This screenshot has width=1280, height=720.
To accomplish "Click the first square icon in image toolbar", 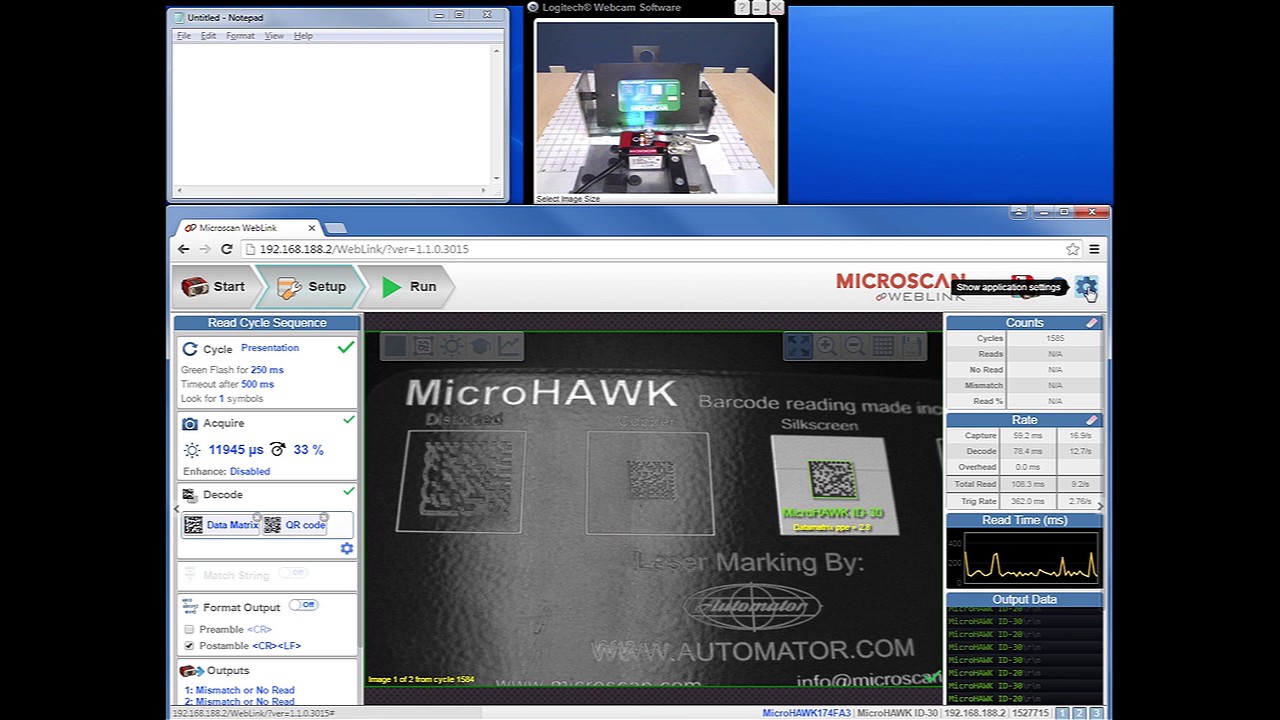I will (394, 346).
